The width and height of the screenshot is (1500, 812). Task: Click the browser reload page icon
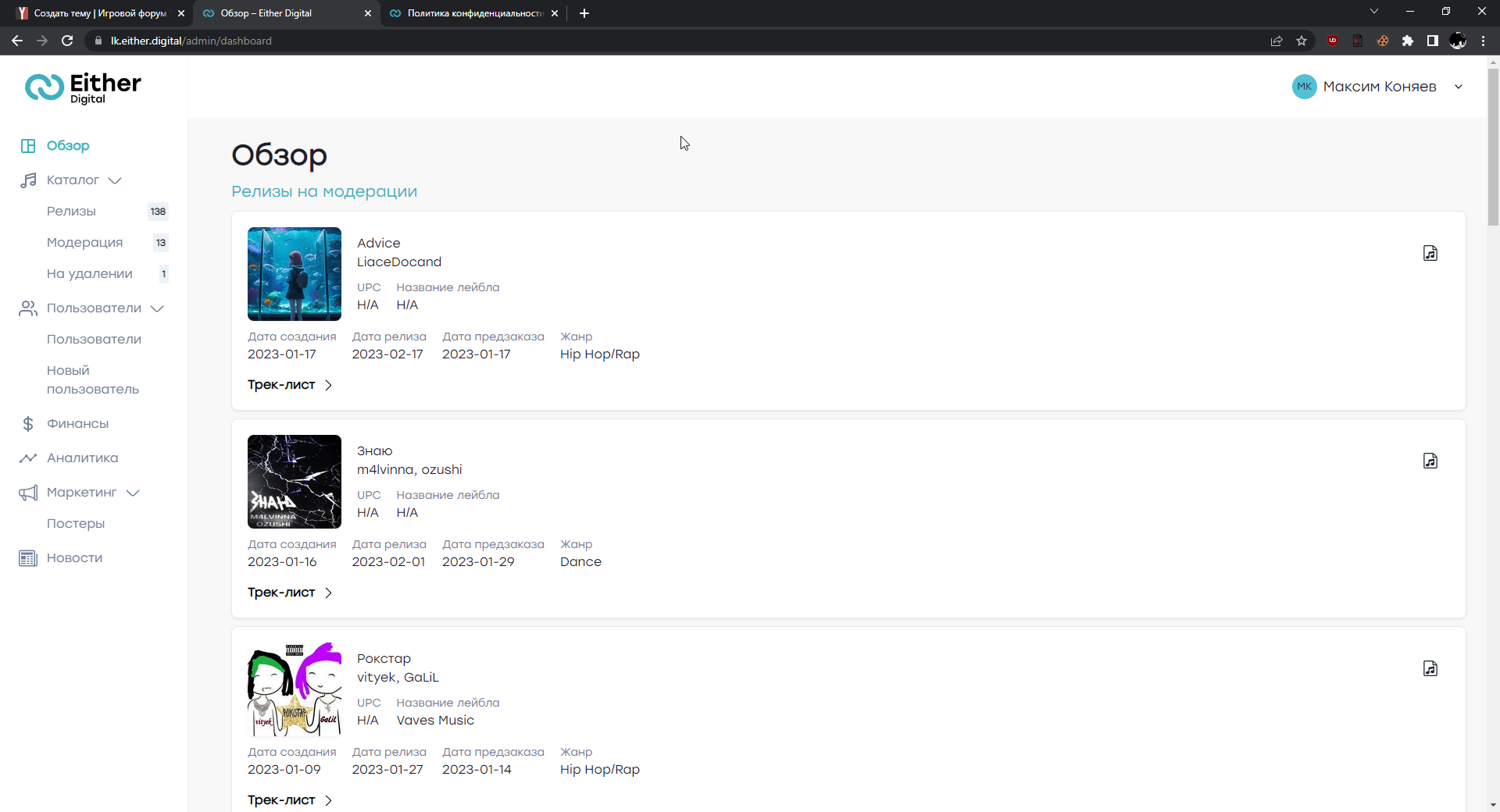pos(67,41)
